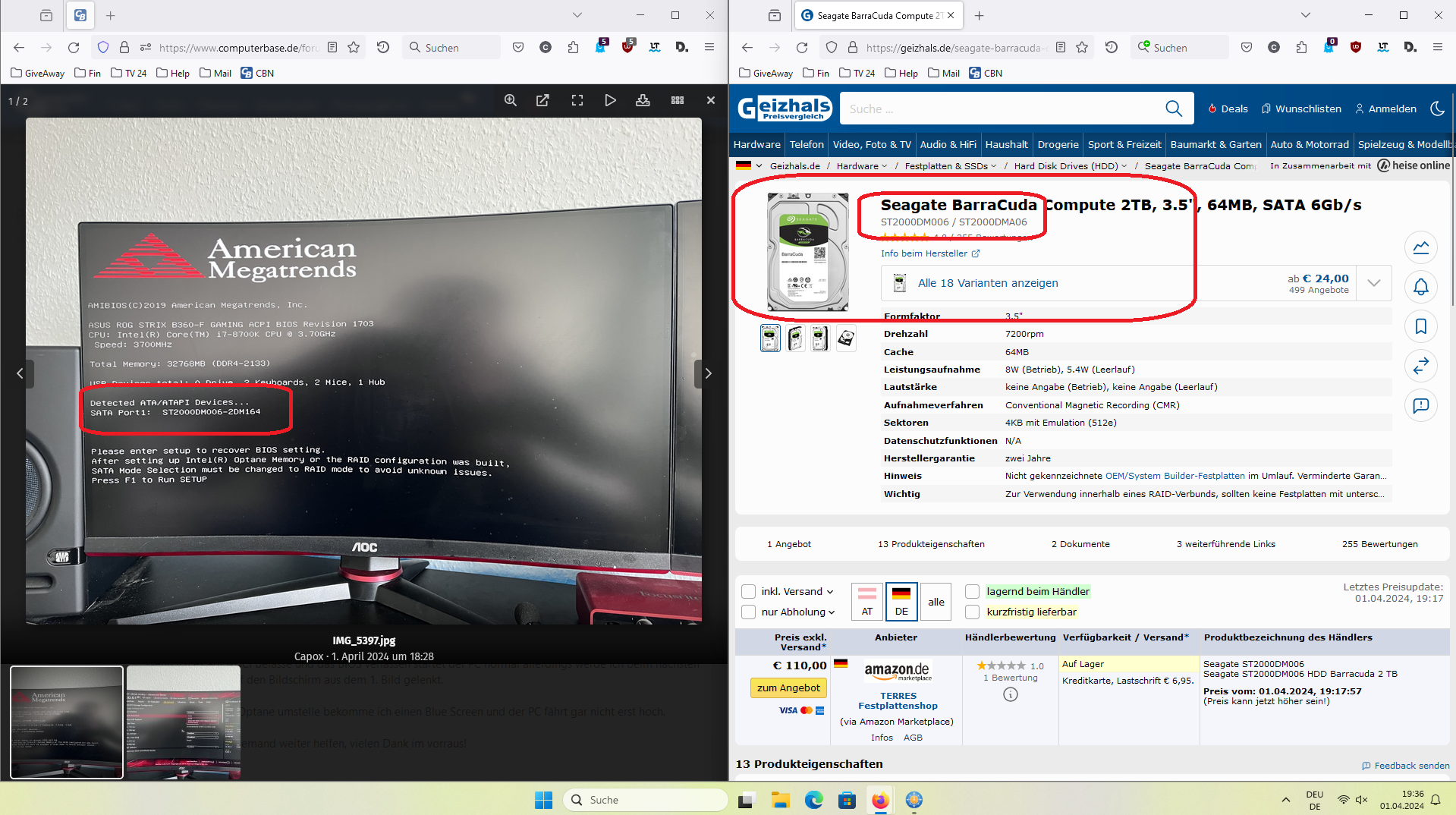The height and width of the screenshot is (815, 1456).
Task: Check kurzfristig lieferbar checkbox
Action: 972,612
